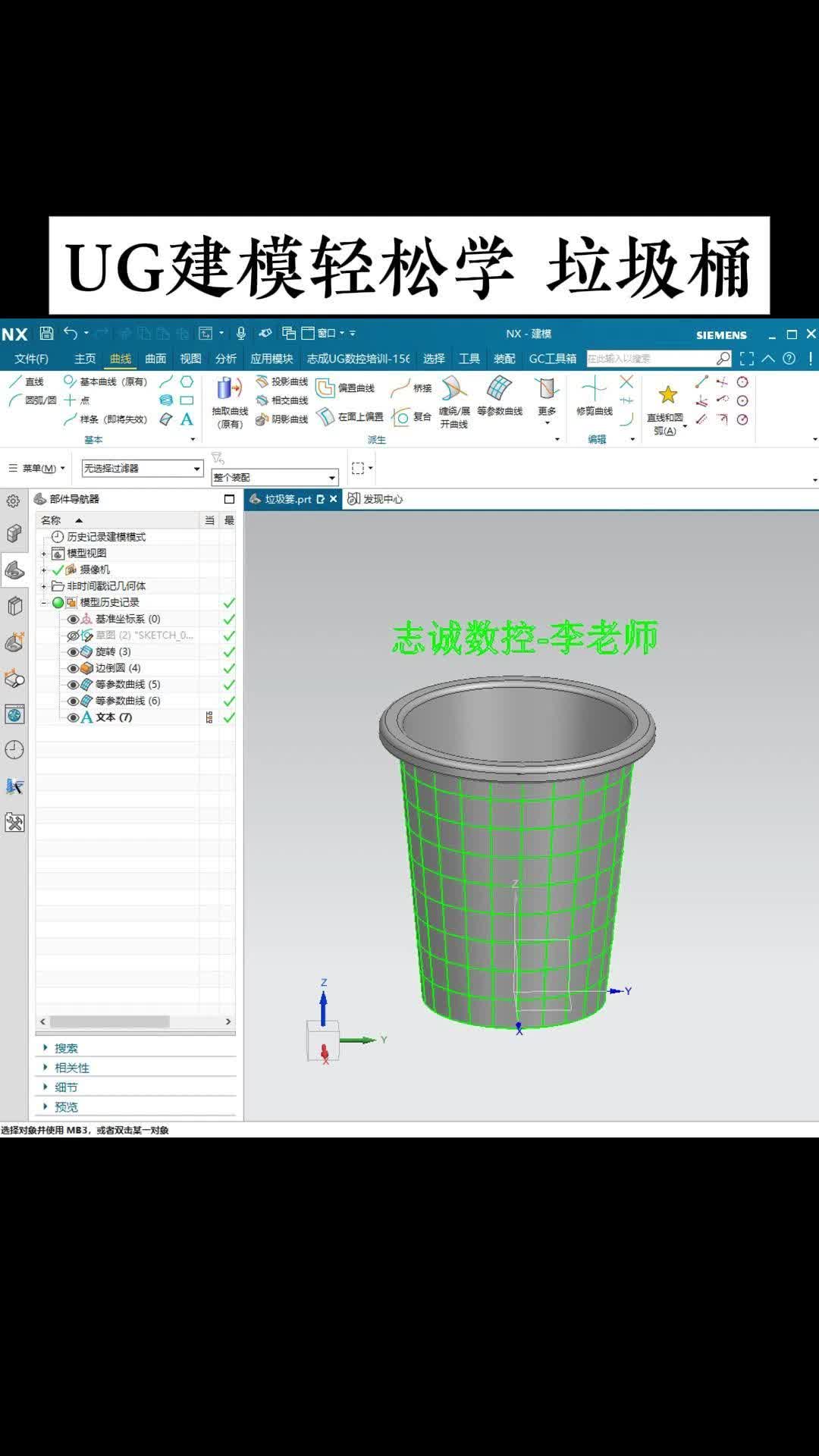Select the 桥接 bridge curve tool
819x1456 pixels.
tap(411, 388)
